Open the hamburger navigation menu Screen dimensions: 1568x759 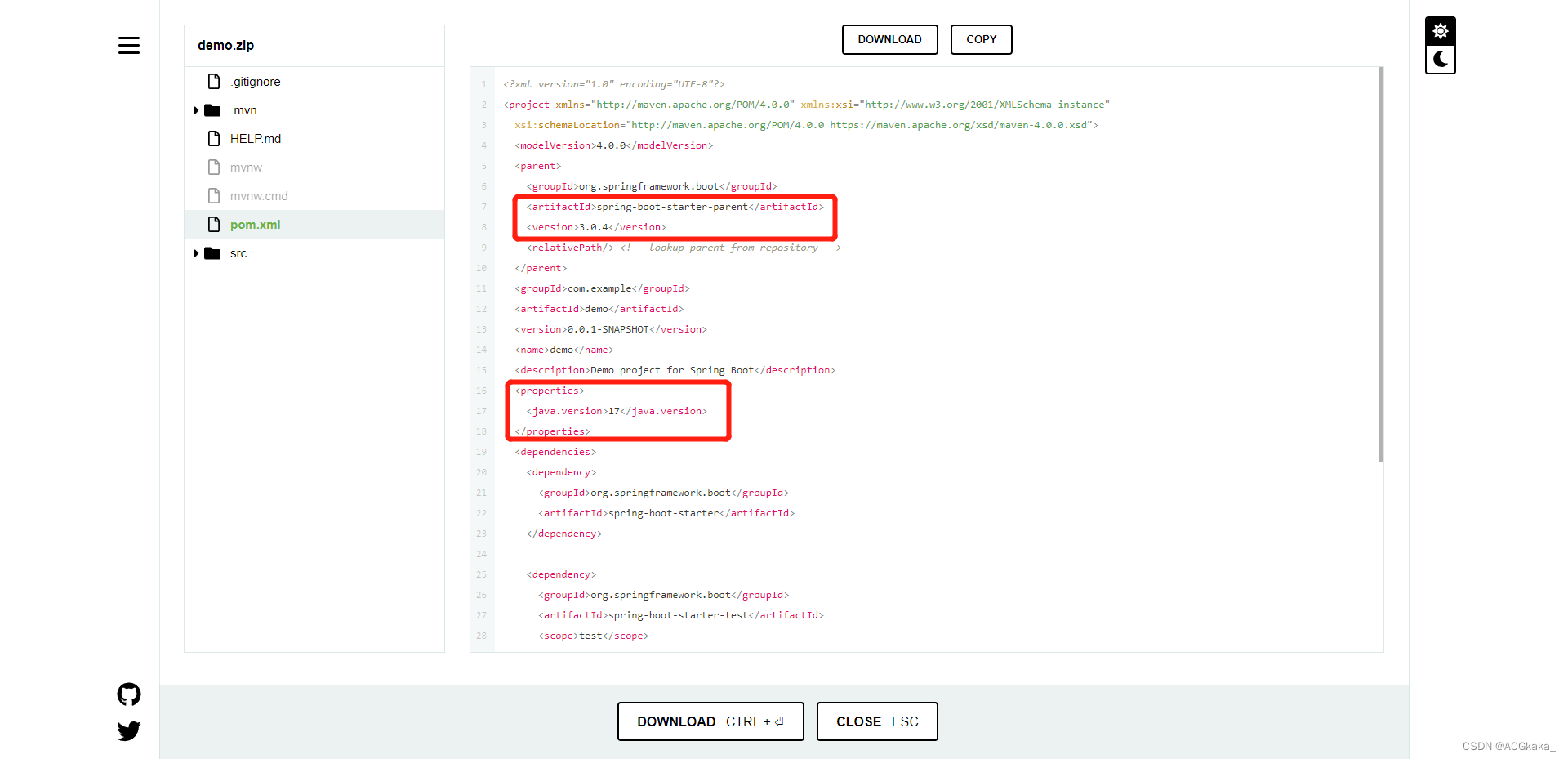pyautogui.click(x=128, y=46)
